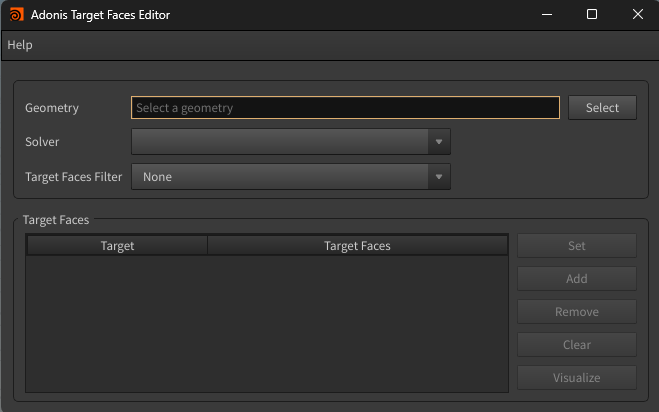The width and height of the screenshot is (659, 412).
Task: Click the Target Faces column header
Action: (357, 246)
